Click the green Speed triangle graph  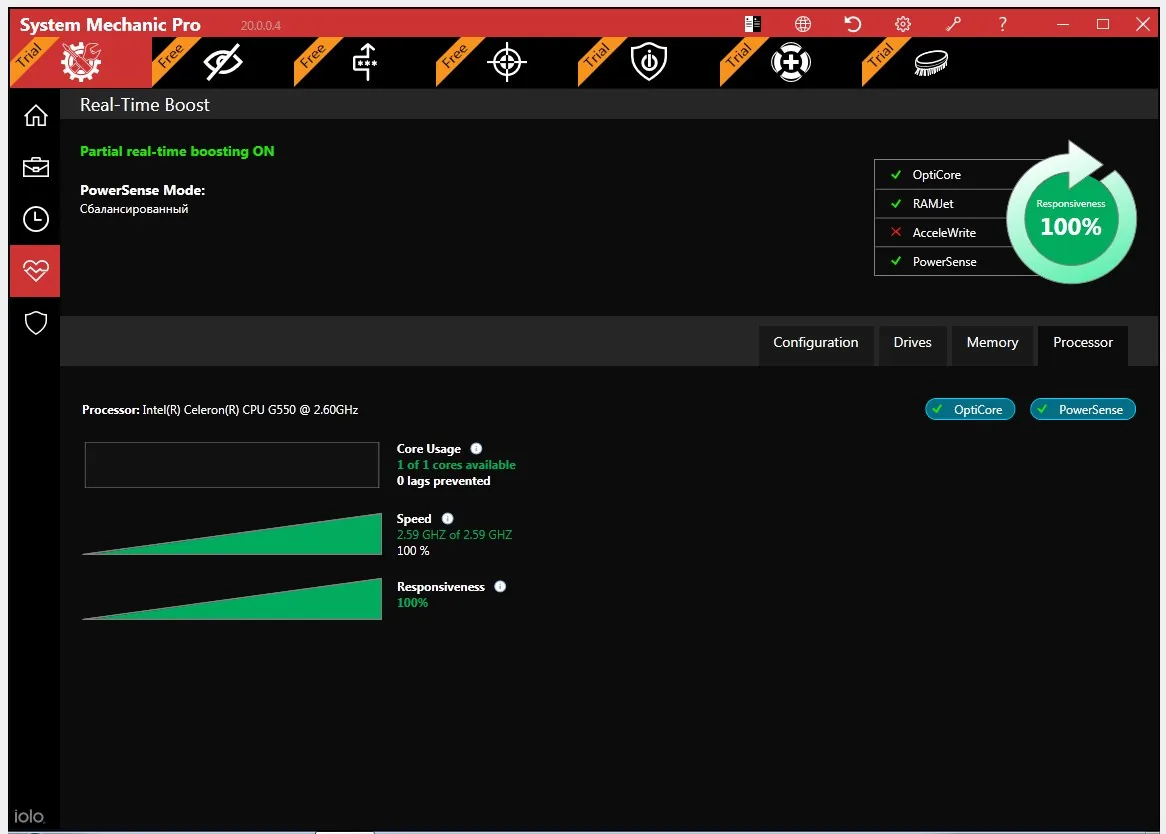coord(232,534)
